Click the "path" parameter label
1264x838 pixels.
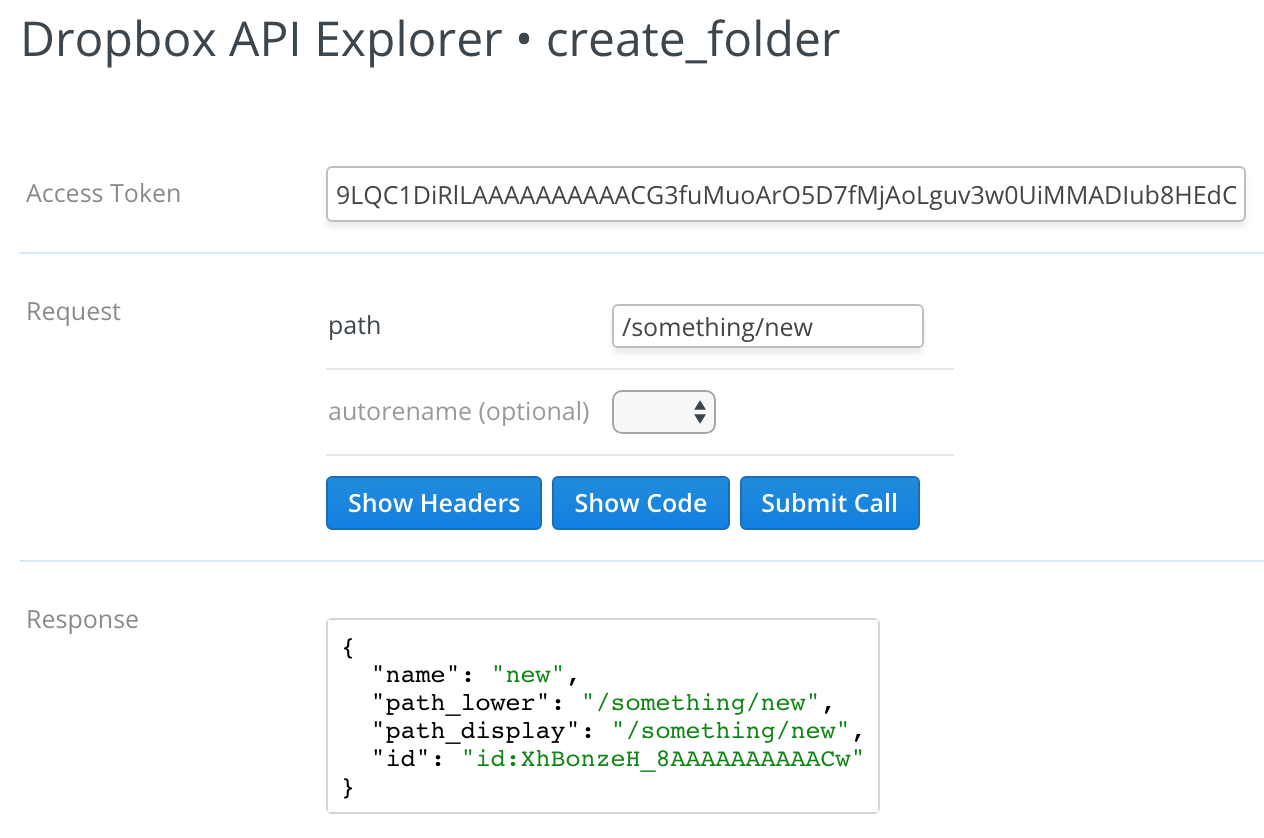[x=354, y=326]
